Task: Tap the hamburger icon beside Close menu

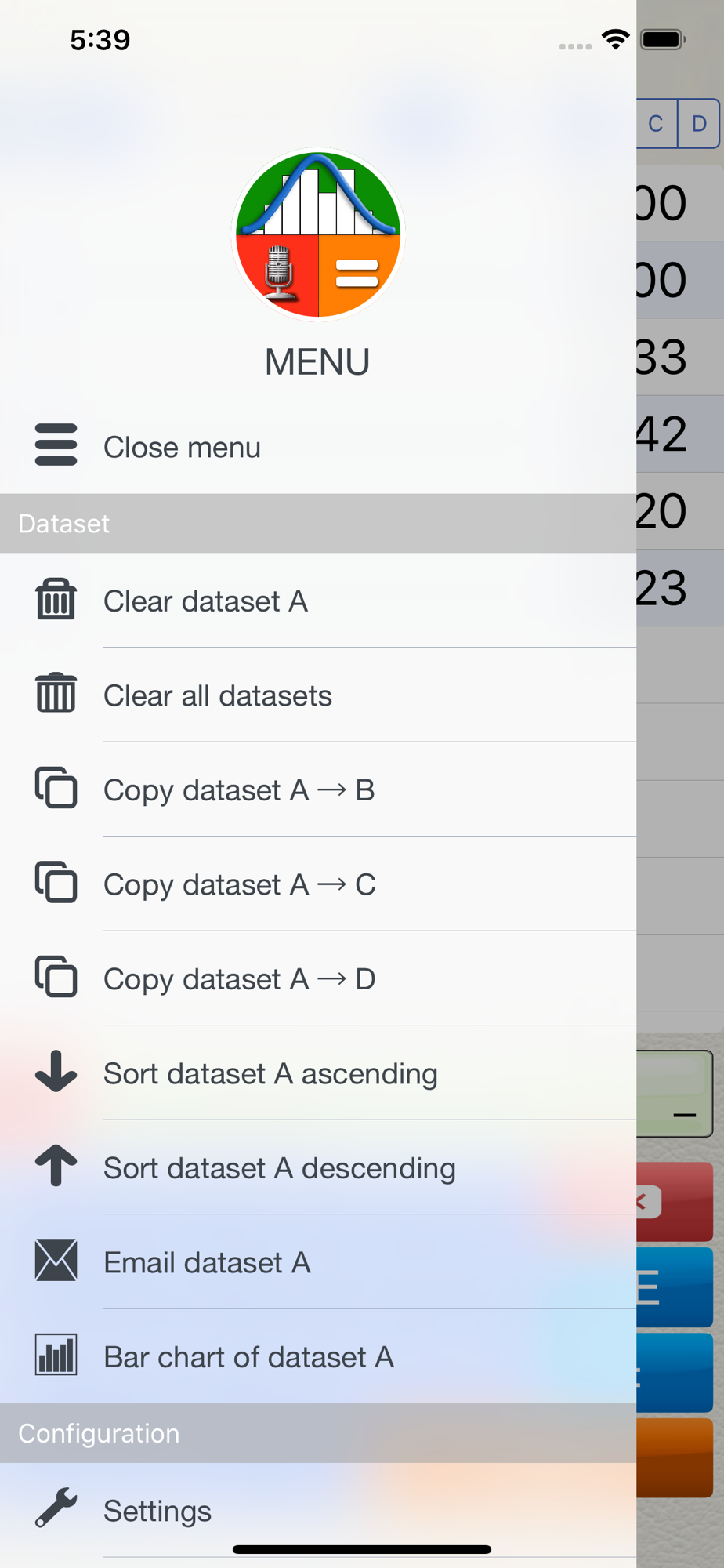Action: click(x=56, y=445)
